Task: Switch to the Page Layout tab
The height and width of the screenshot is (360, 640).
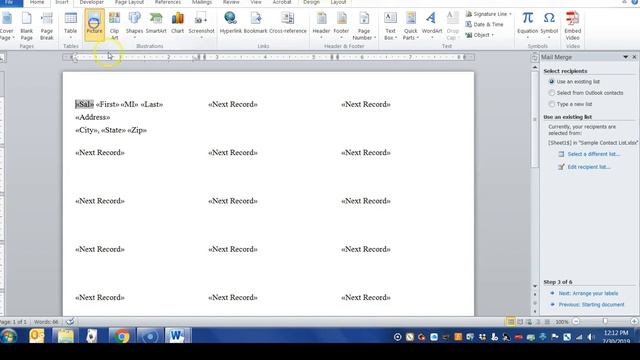Action: pos(129,2)
